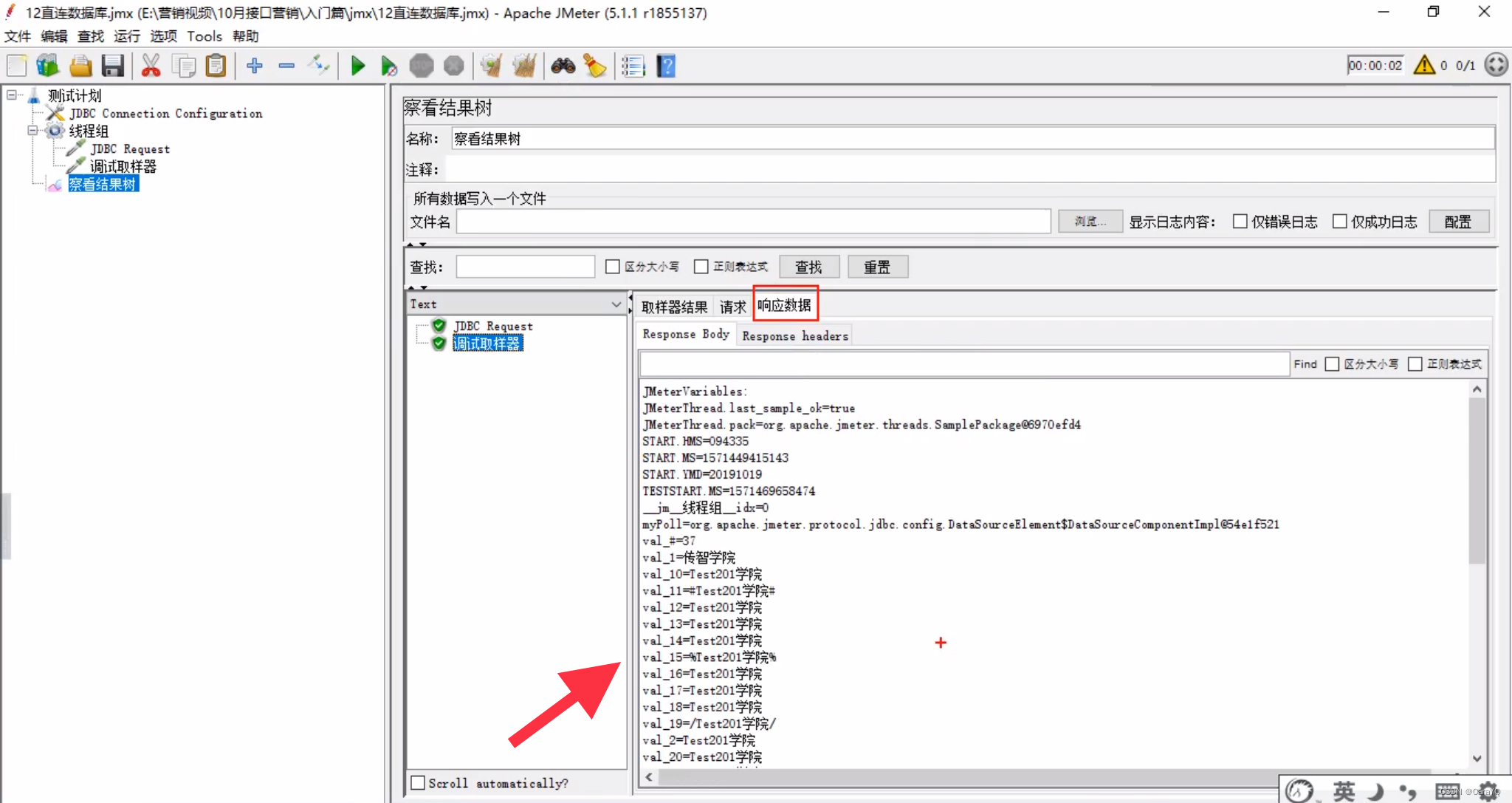
Task: Click the scroll down arrow of response body
Action: (1477, 759)
